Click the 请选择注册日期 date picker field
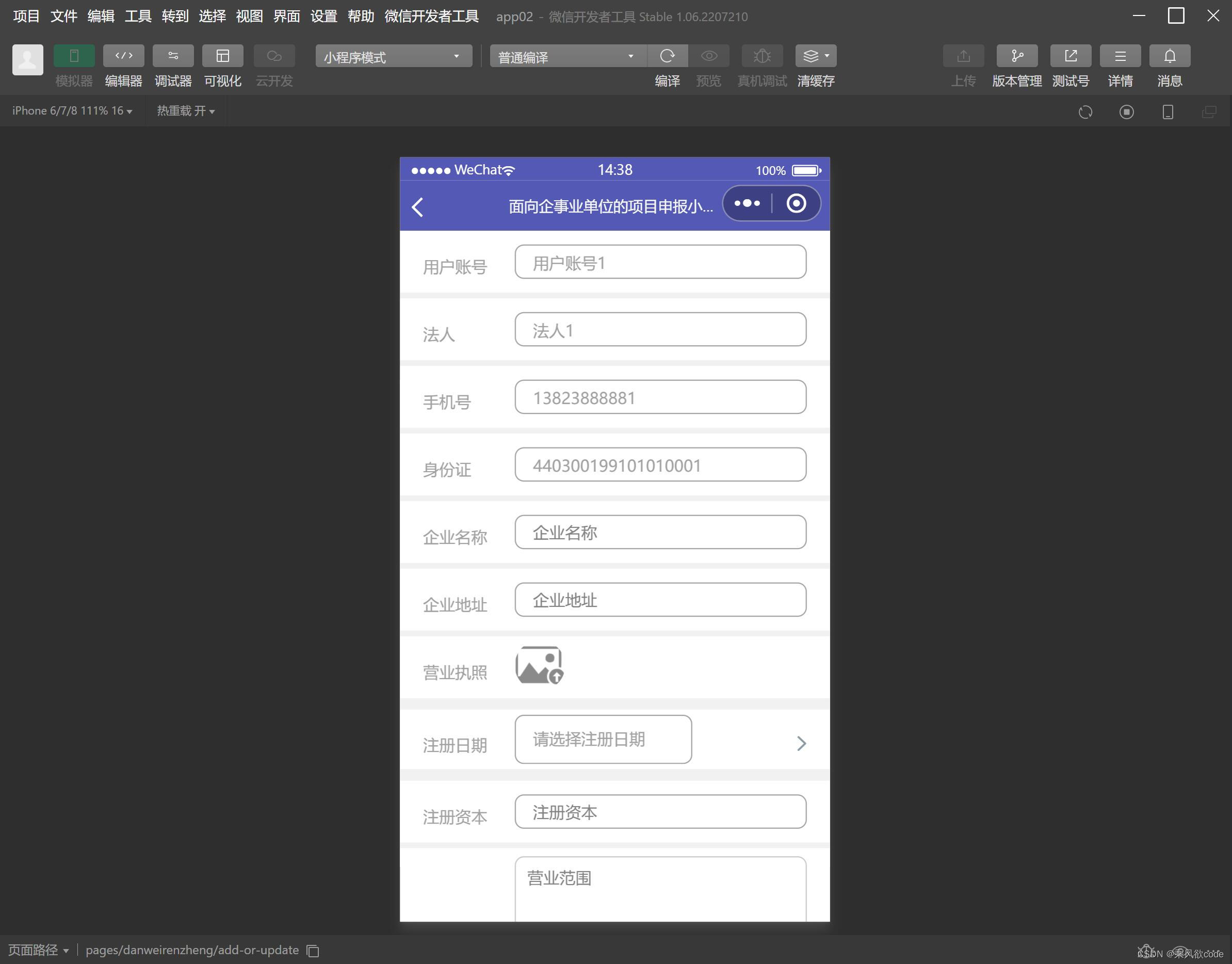 point(603,739)
